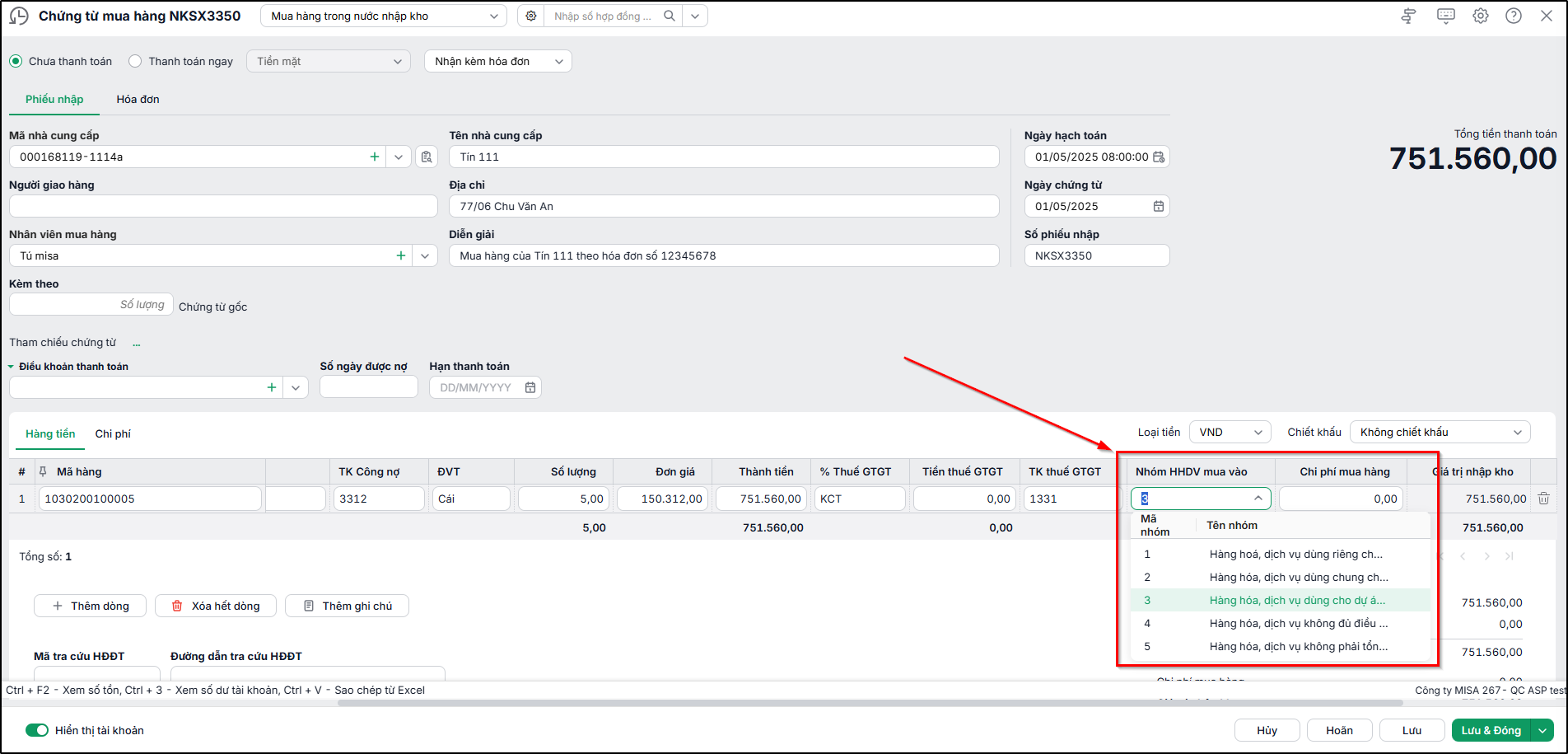Open the Nhận kèm hóa đơn dropdown
Screen dimensions: 1568x754
(x=498, y=61)
